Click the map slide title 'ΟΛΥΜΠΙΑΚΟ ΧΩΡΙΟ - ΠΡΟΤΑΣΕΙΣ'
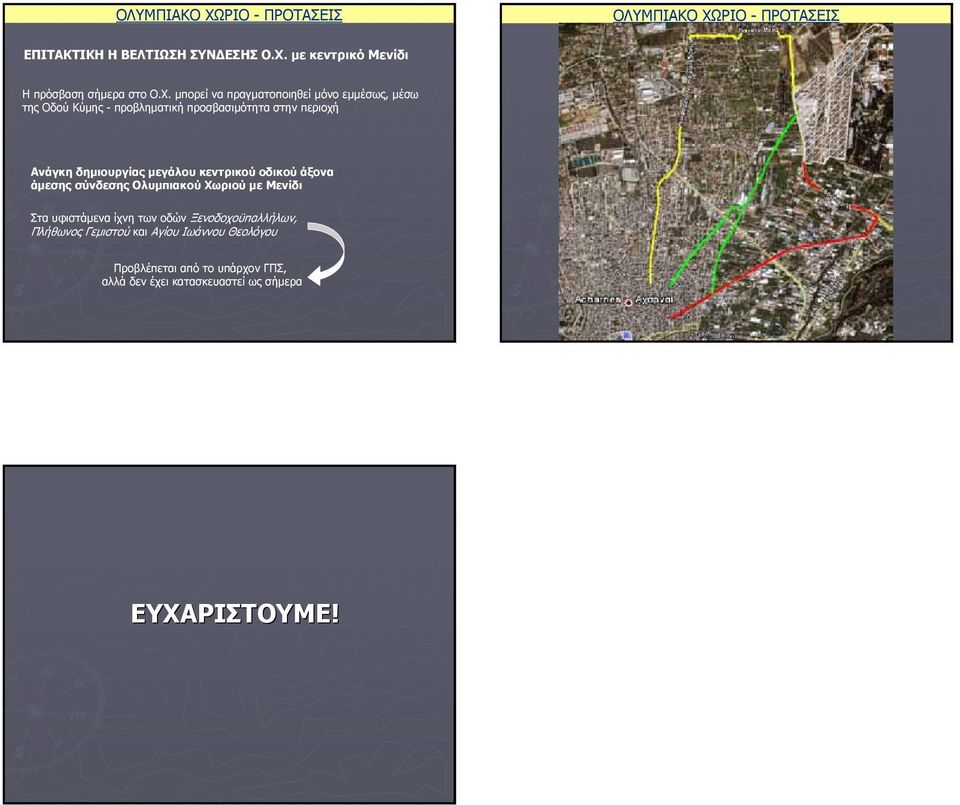960x805 pixels. pyautogui.click(x=726, y=15)
